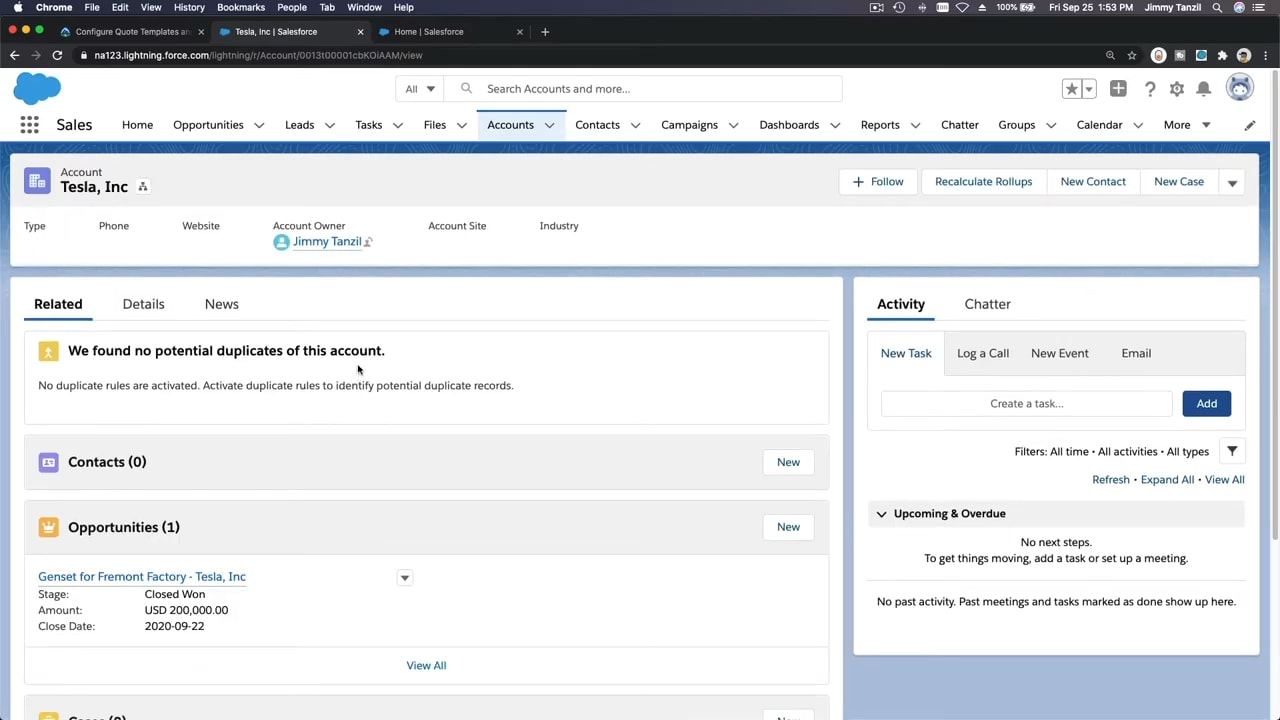Go to the Home nav tab

tap(137, 125)
